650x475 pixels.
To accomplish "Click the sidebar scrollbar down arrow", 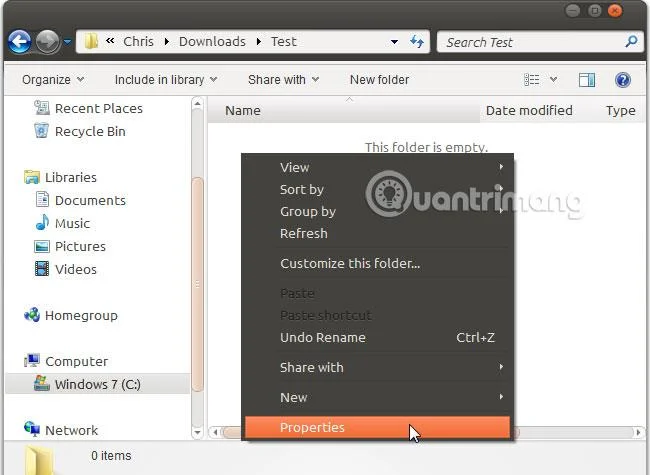I will point(197,432).
